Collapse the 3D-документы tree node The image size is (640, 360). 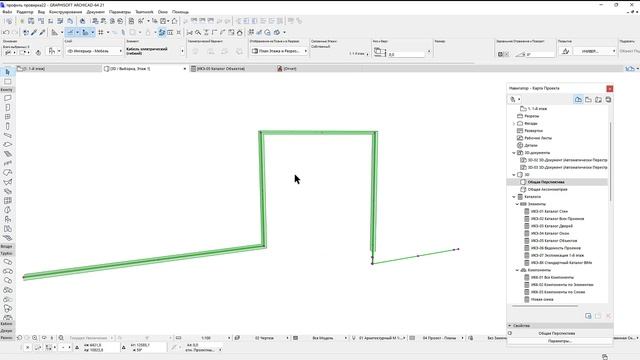[514, 153]
